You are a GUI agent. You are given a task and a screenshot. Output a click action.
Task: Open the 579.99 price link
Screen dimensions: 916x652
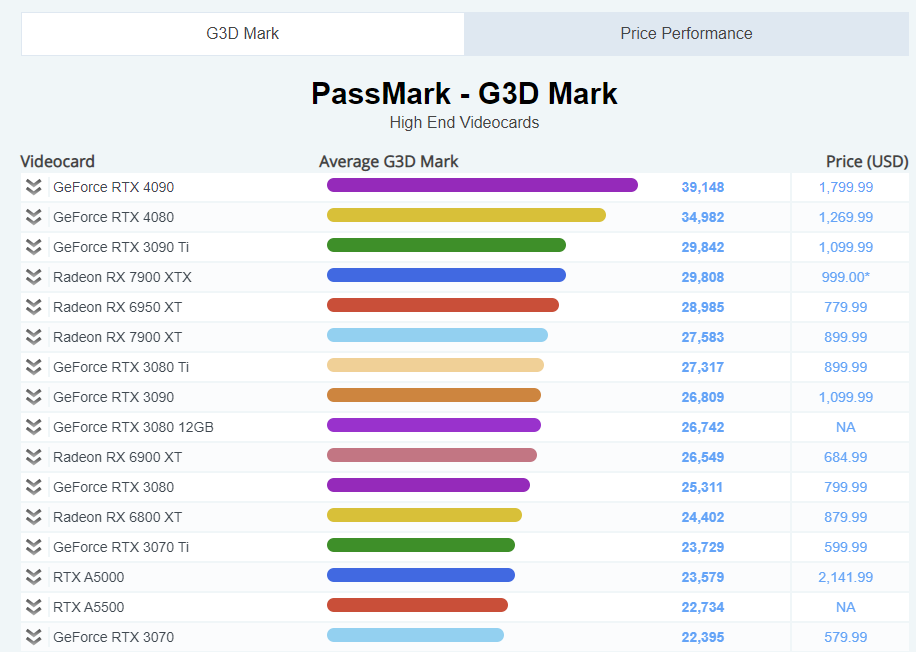(846, 637)
